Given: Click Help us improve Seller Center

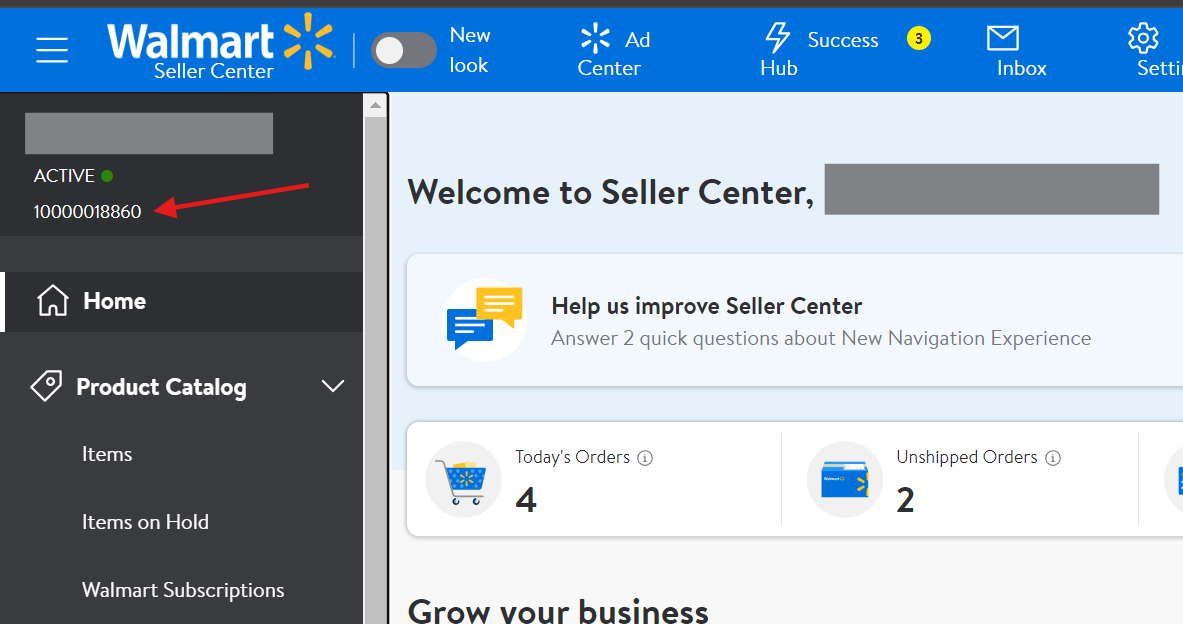Looking at the screenshot, I should [706, 306].
